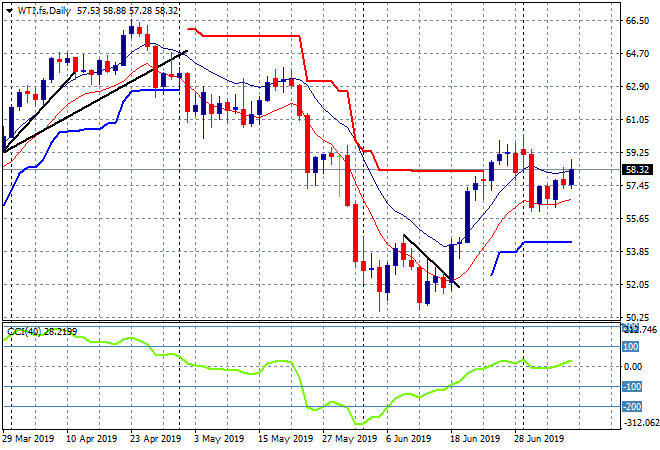Select the black descending trendline in June
660x450 pixels.
click(x=431, y=261)
